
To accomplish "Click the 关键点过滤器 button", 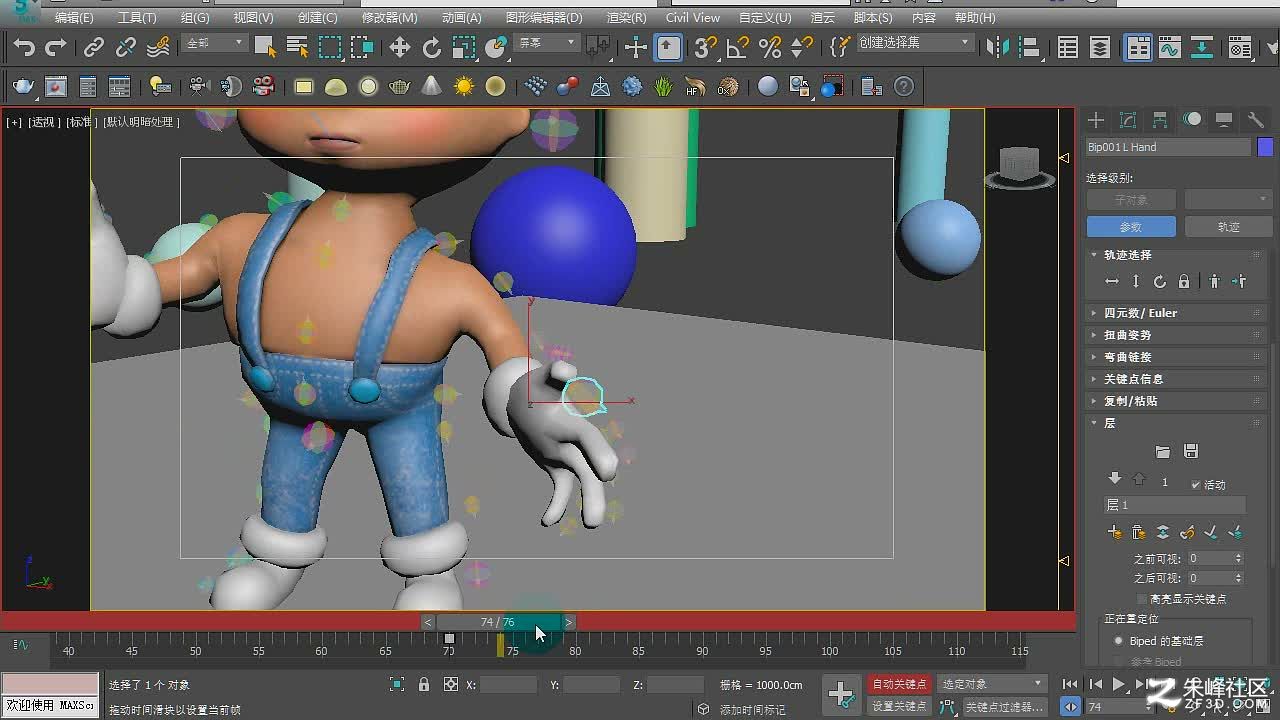I will 1004,706.
